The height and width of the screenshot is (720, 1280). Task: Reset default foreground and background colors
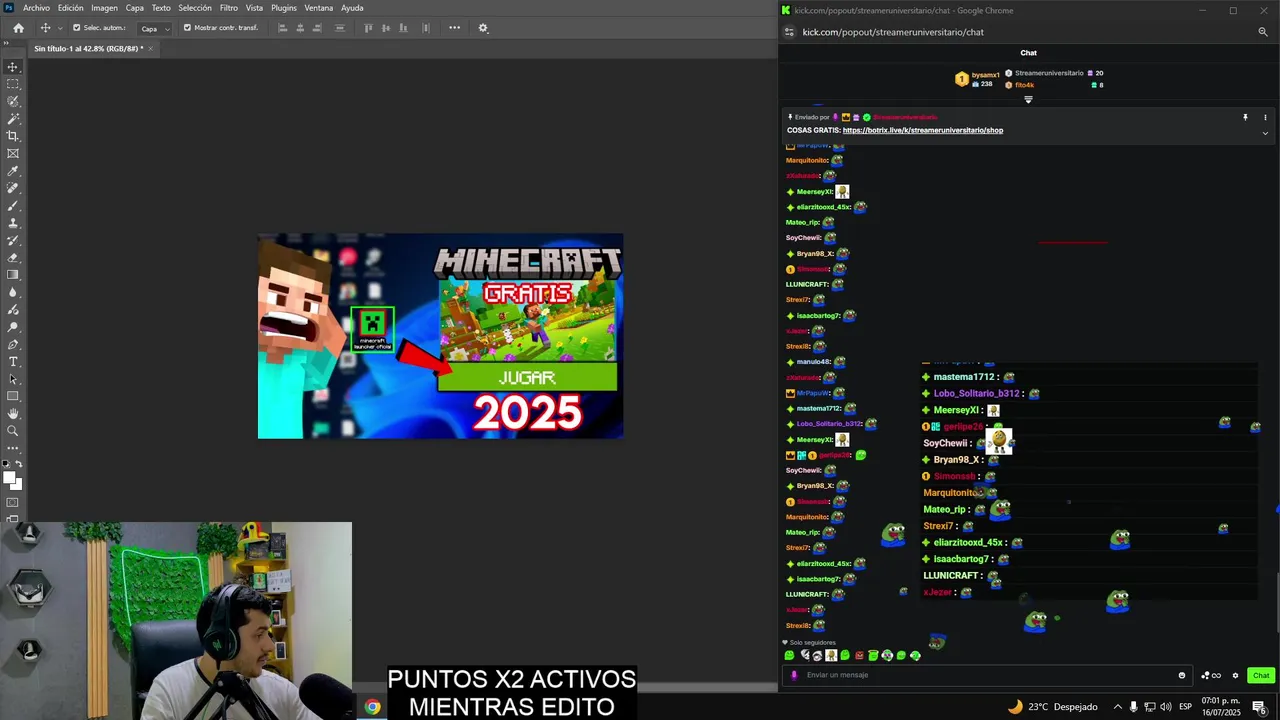pyautogui.click(x=8, y=464)
